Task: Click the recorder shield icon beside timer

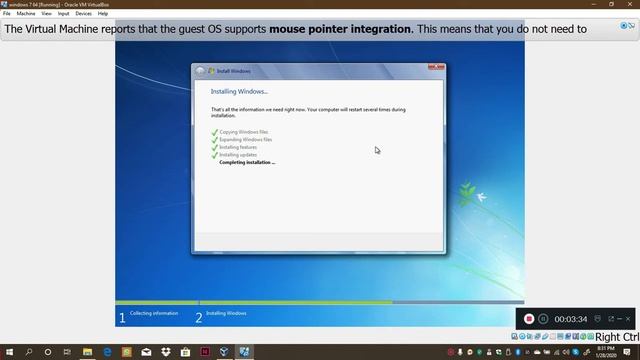Action: click(598, 319)
